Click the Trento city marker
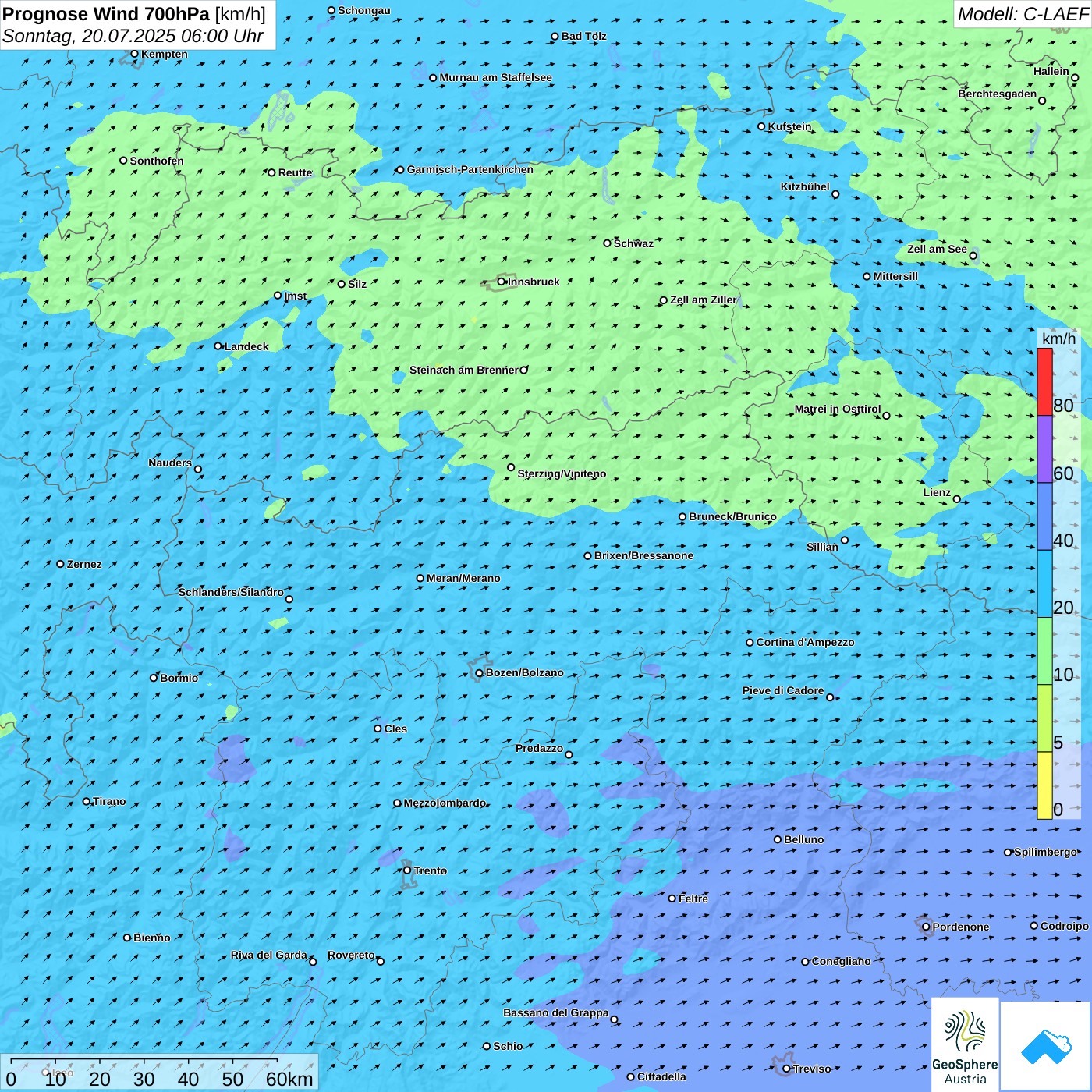The width and height of the screenshot is (1092, 1092). coord(407,870)
